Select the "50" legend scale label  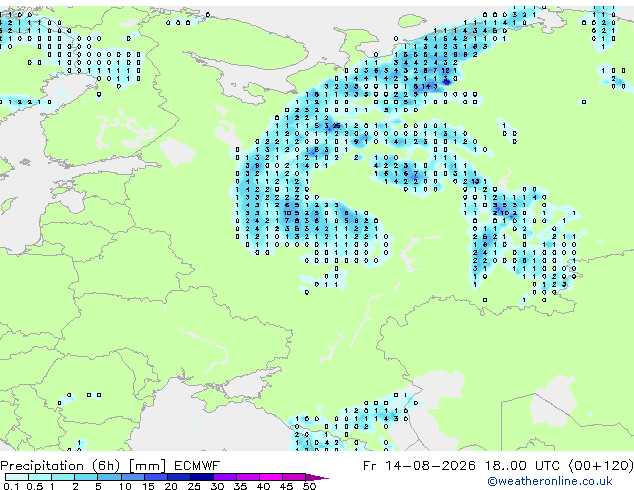pos(310,486)
